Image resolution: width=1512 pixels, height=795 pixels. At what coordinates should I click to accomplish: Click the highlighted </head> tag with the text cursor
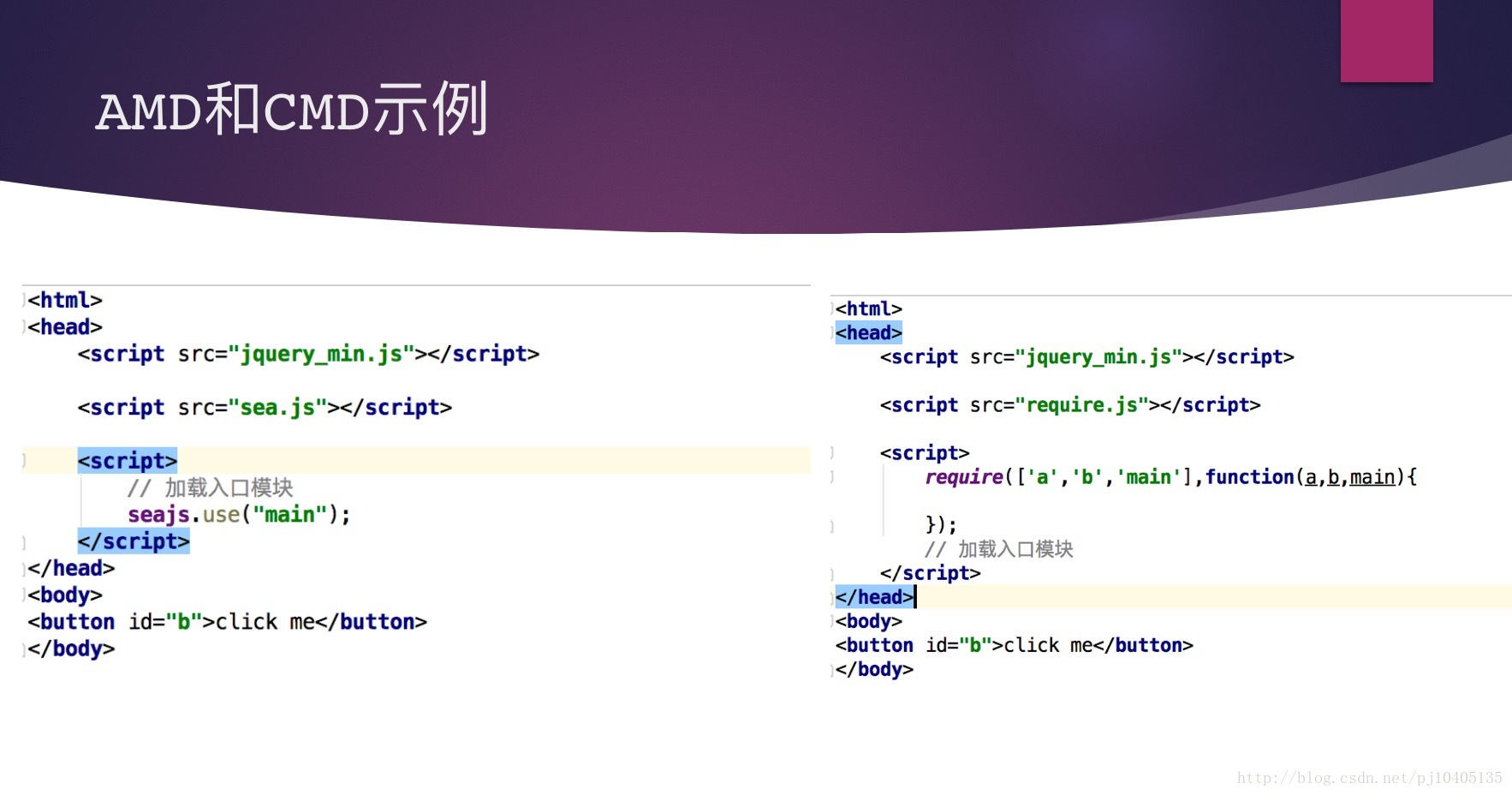coord(874,596)
